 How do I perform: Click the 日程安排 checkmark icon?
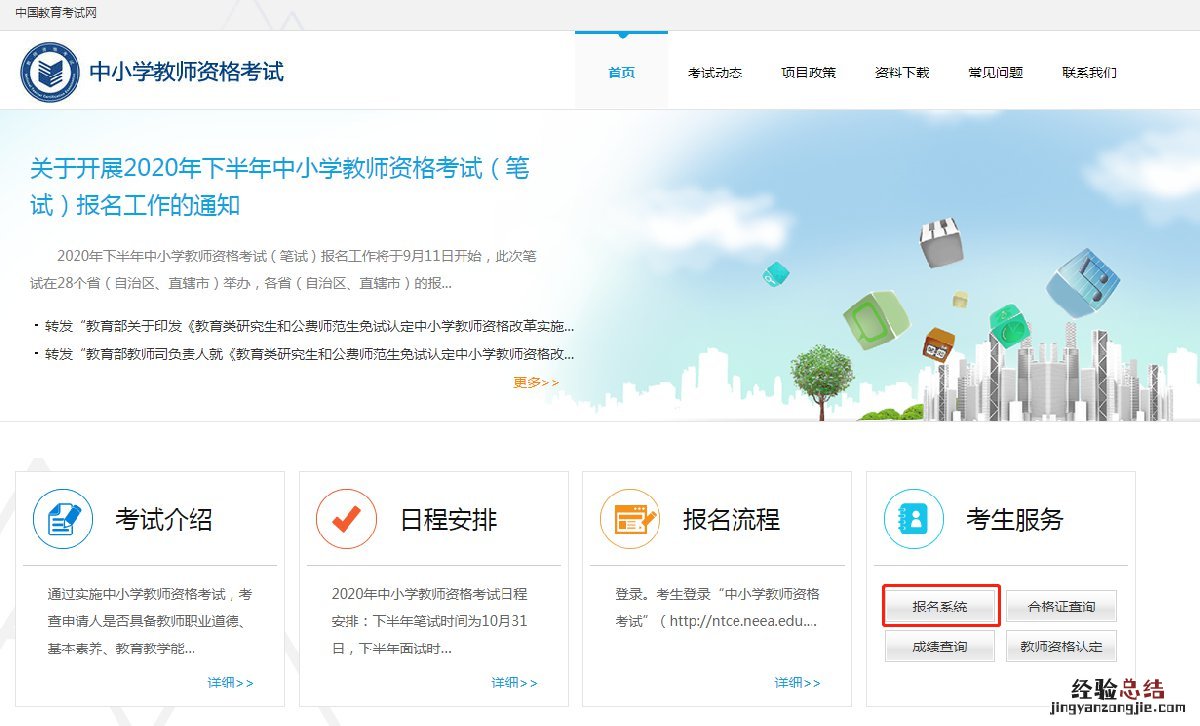coord(346,519)
